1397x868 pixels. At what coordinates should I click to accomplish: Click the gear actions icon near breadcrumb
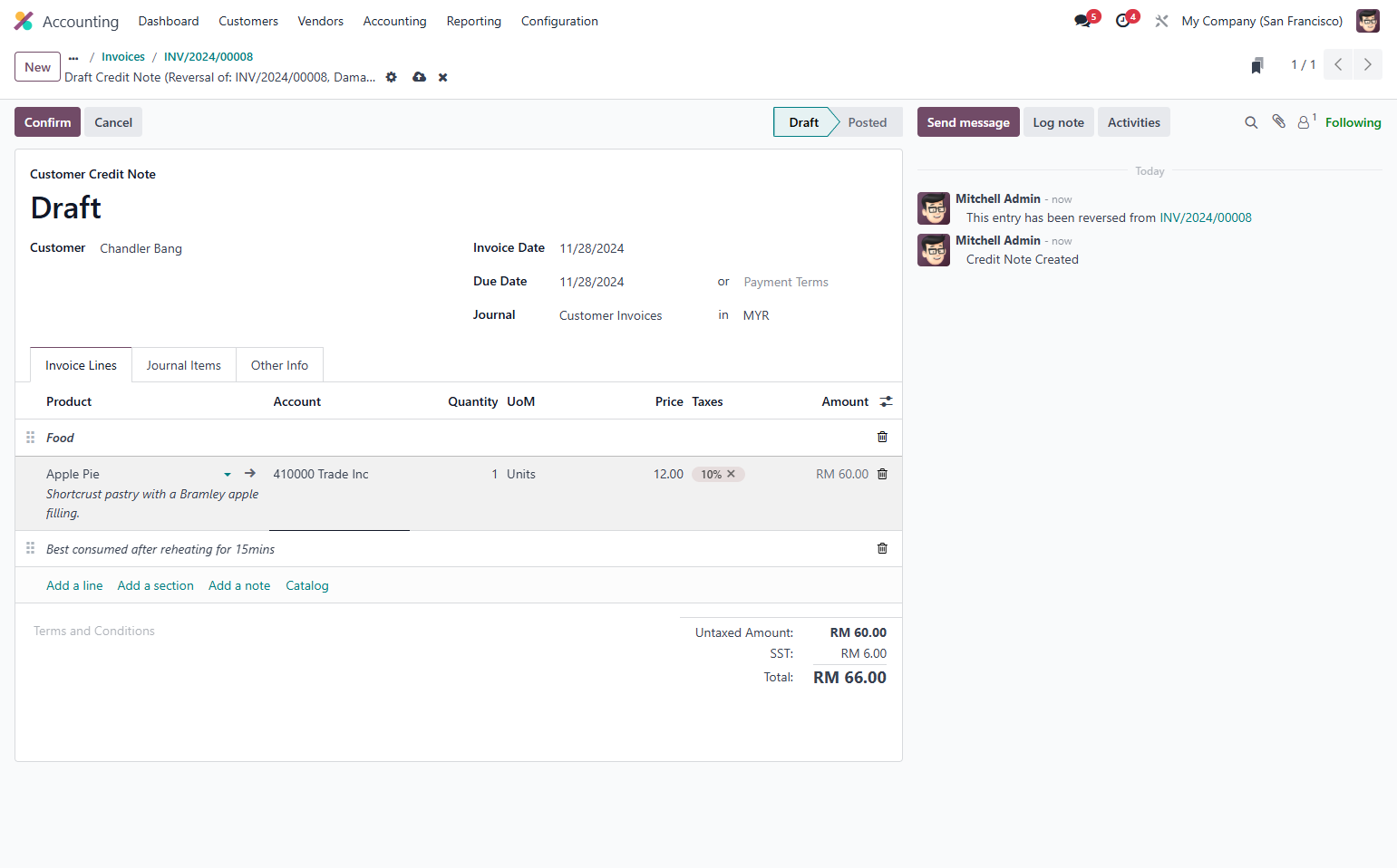(392, 77)
